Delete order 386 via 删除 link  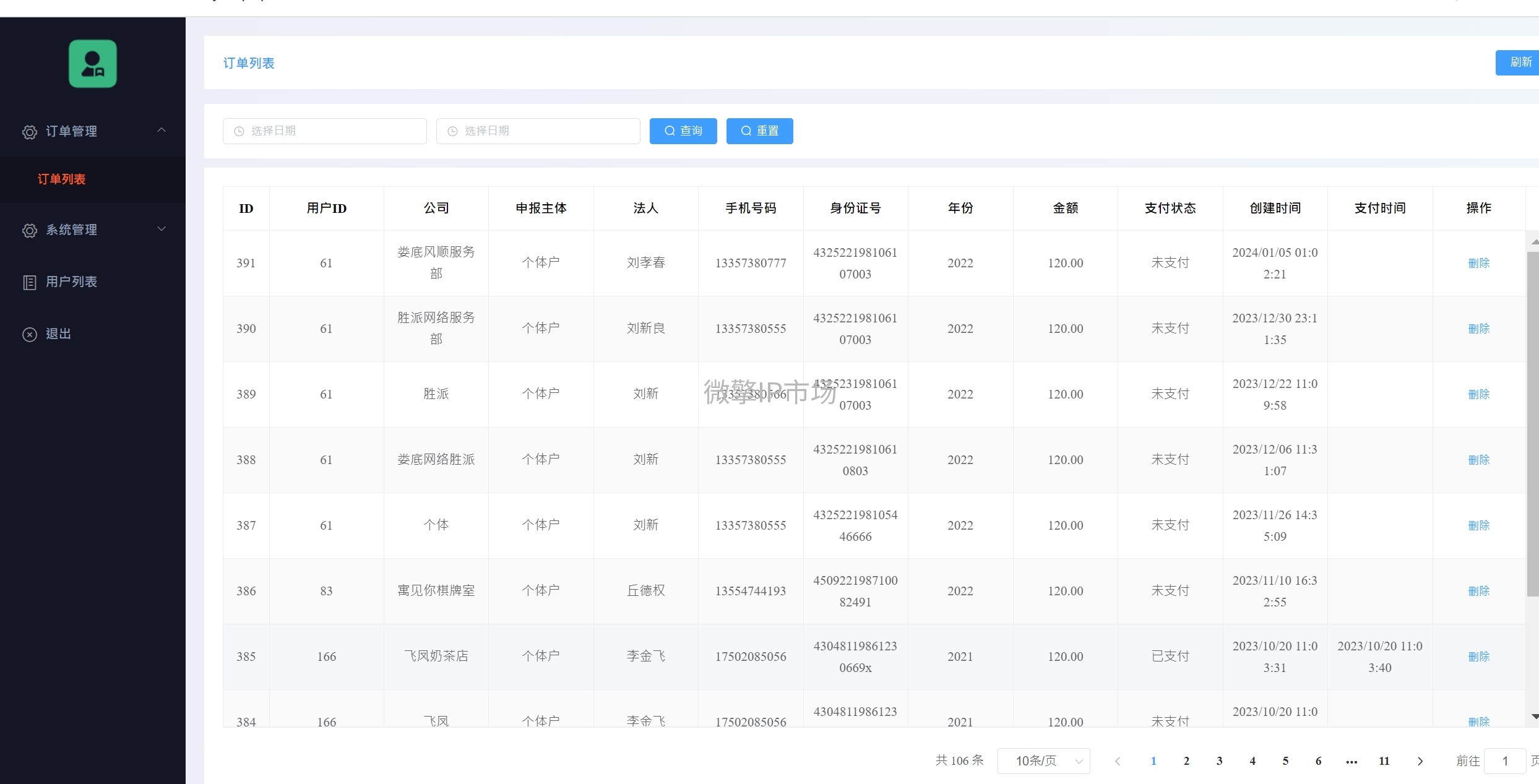pyautogui.click(x=1479, y=591)
